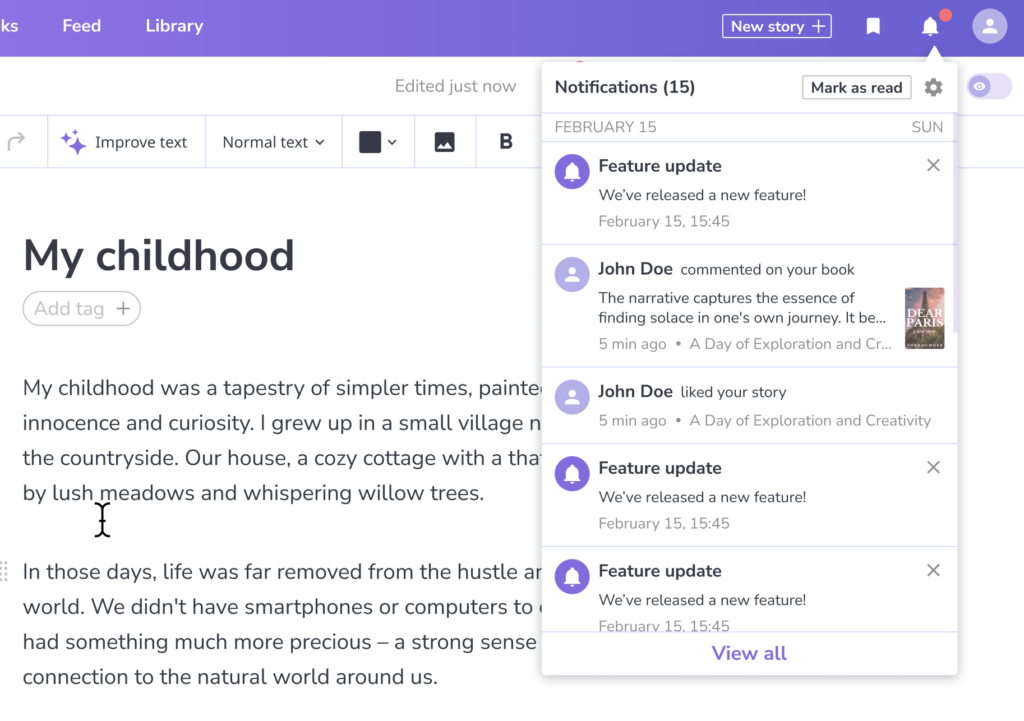Viewport: 1024px width, 721px height.
Task: Dismiss the first Feature update notification
Action: coord(933,165)
